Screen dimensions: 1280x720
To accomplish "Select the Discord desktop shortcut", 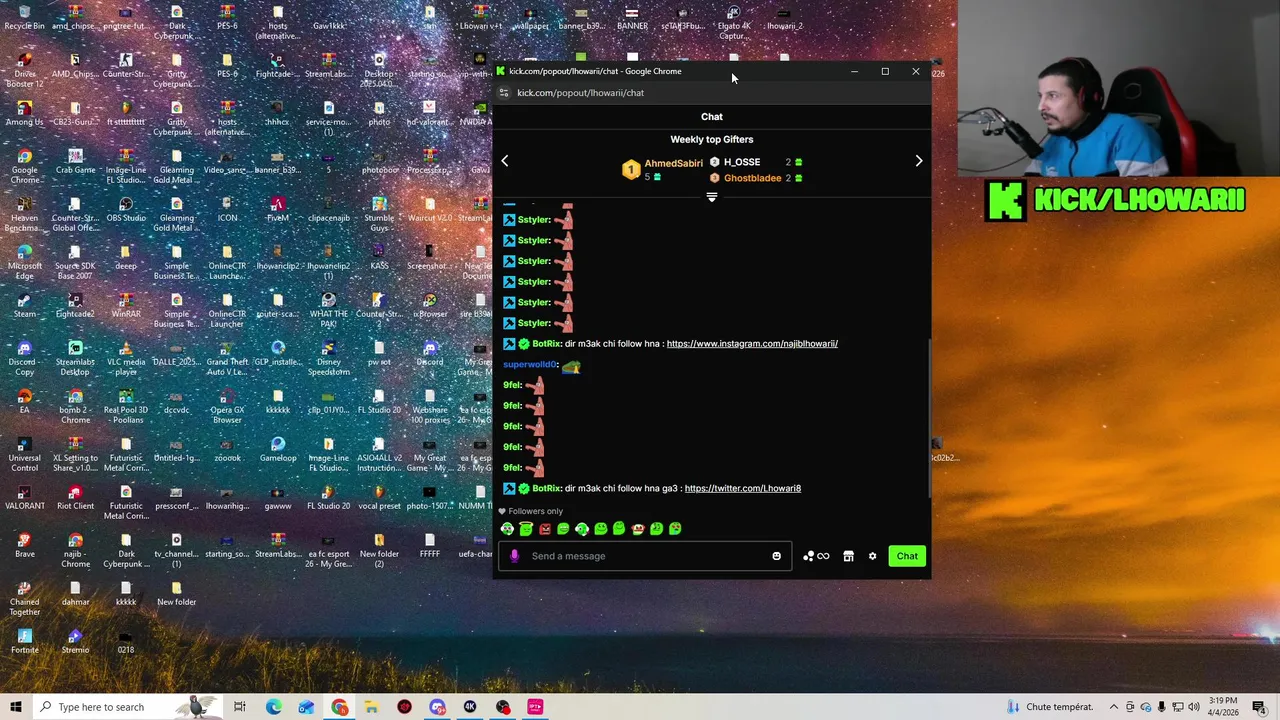I will [x=430, y=354].
